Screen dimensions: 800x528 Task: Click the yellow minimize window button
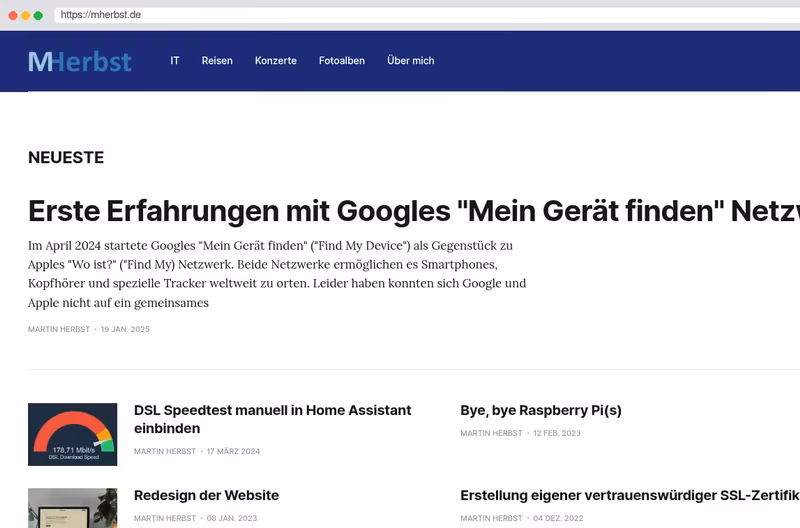pyautogui.click(x=26, y=15)
